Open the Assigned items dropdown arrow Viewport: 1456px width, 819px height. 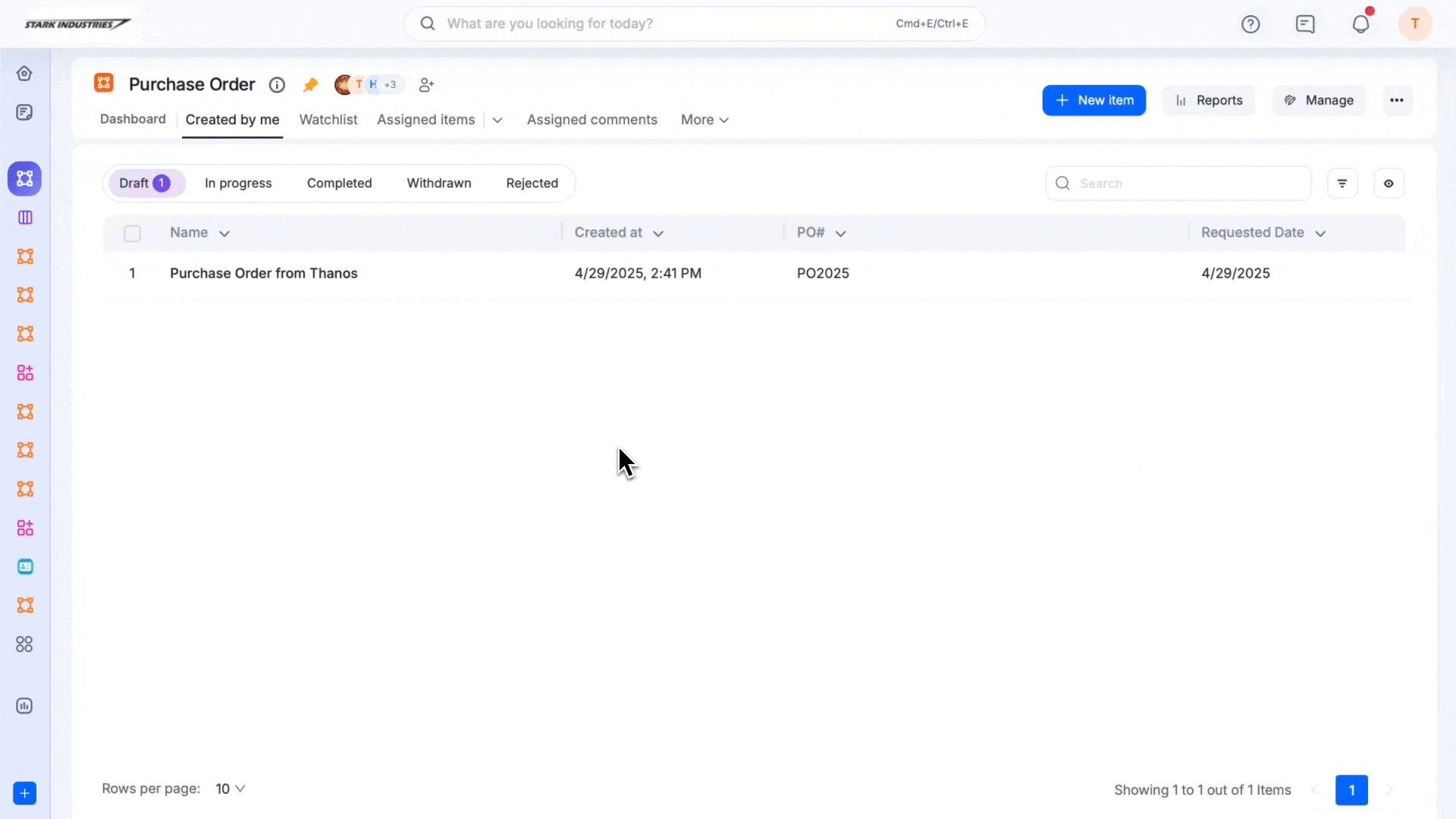497,120
